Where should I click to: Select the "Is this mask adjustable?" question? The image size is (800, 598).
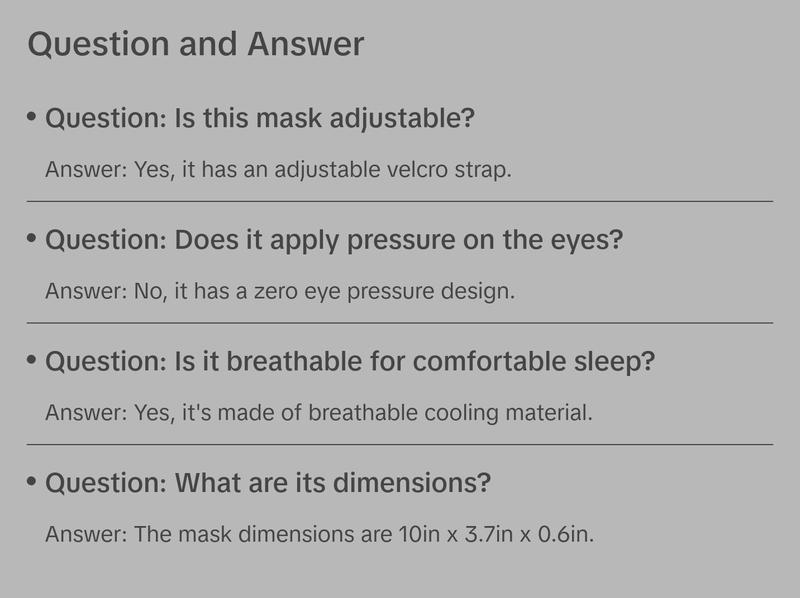click(260, 119)
